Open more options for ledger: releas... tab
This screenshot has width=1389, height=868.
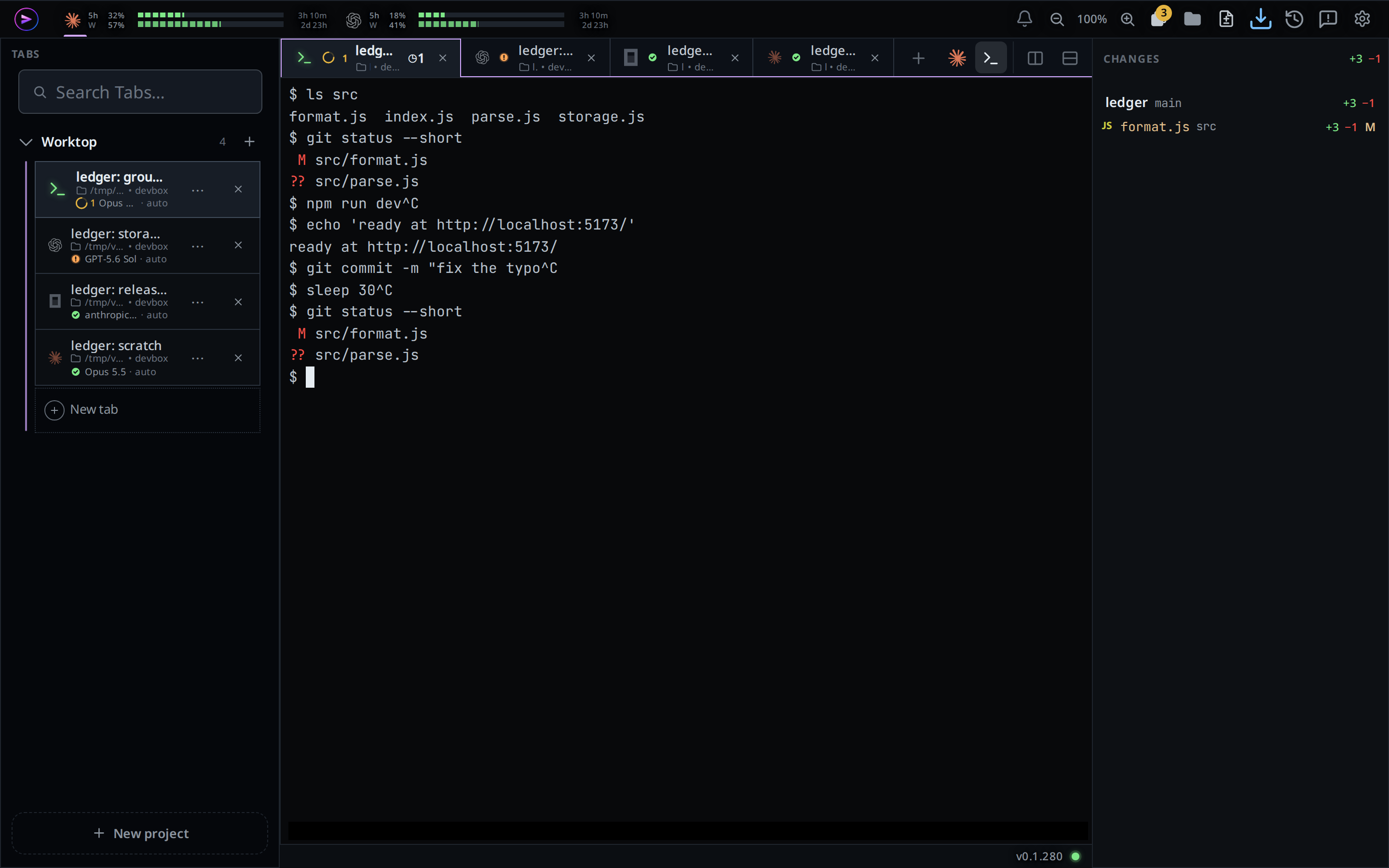click(197, 302)
